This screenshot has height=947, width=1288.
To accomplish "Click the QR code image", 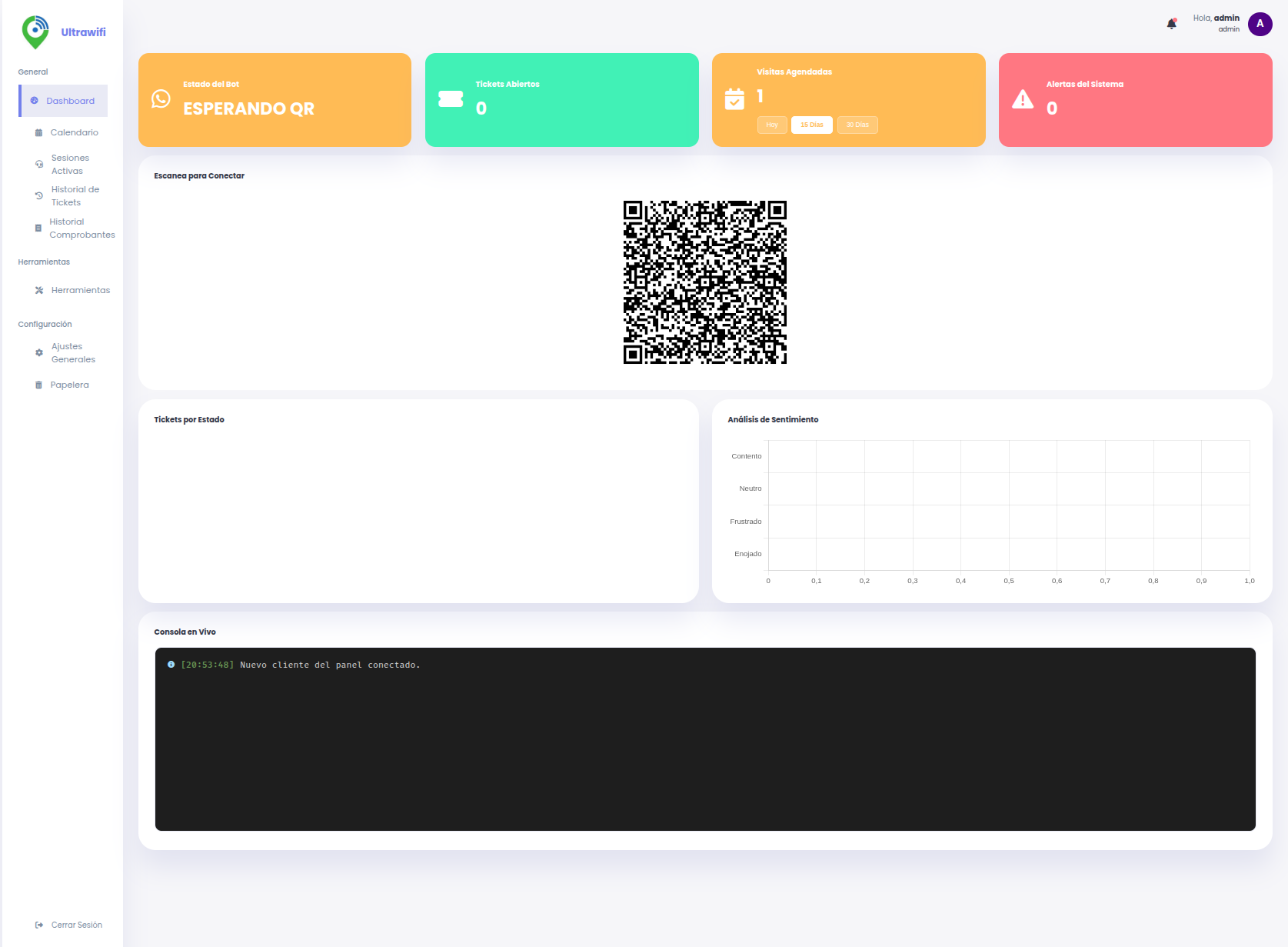I will (704, 282).
